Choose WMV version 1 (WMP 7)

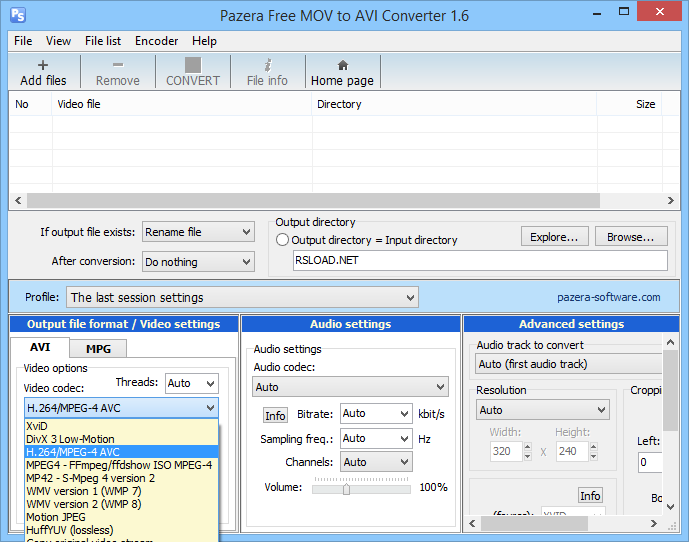point(121,491)
